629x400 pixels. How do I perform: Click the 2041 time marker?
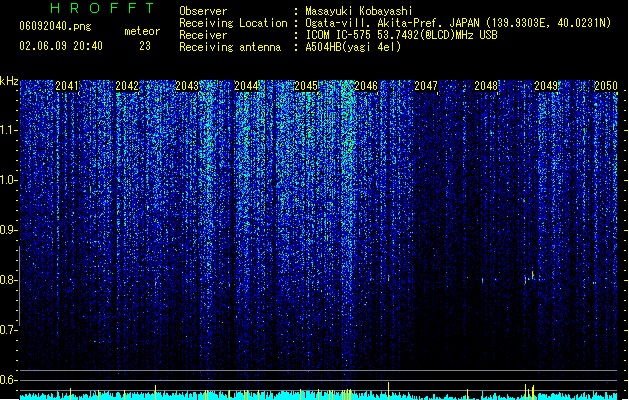click(67, 86)
